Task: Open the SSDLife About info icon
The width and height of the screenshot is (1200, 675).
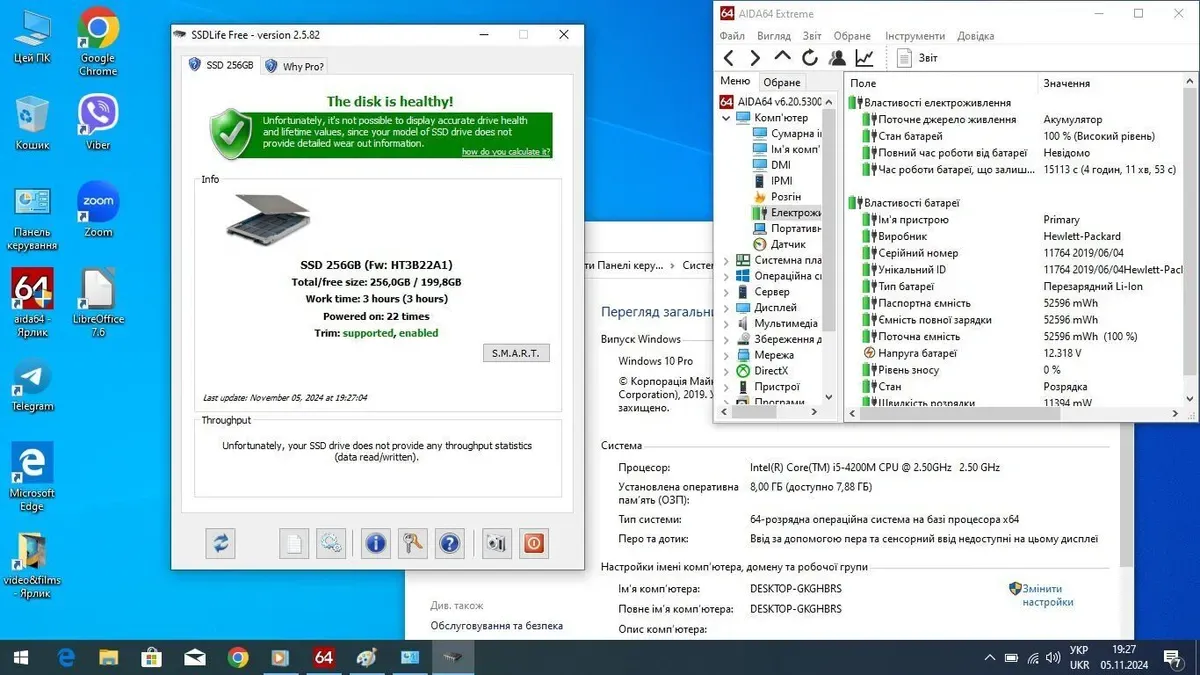Action: tap(375, 543)
